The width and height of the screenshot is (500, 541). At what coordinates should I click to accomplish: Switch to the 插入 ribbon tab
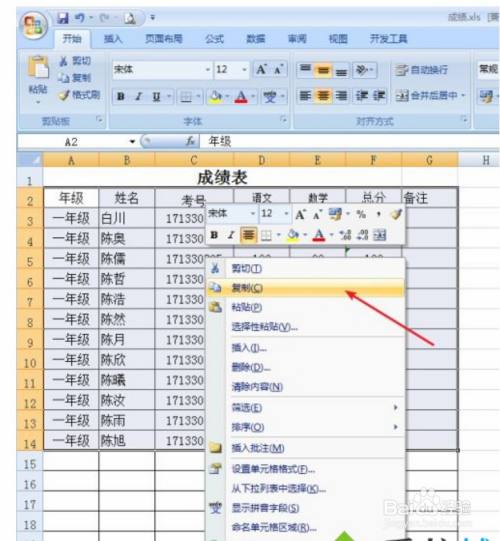tap(114, 39)
